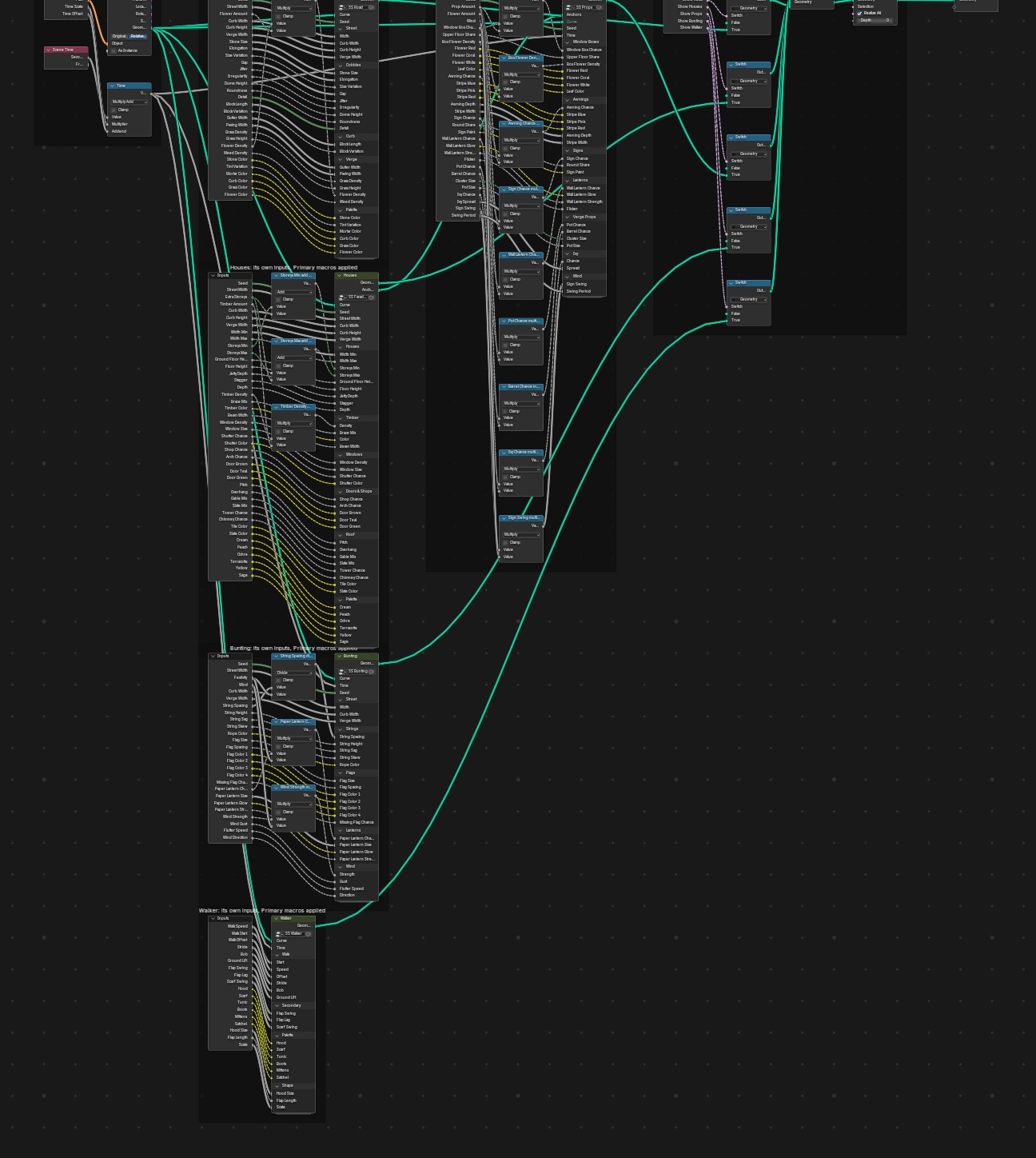Select Original transform space button
1036x1158 pixels.
pyautogui.click(x=119, y=36)
